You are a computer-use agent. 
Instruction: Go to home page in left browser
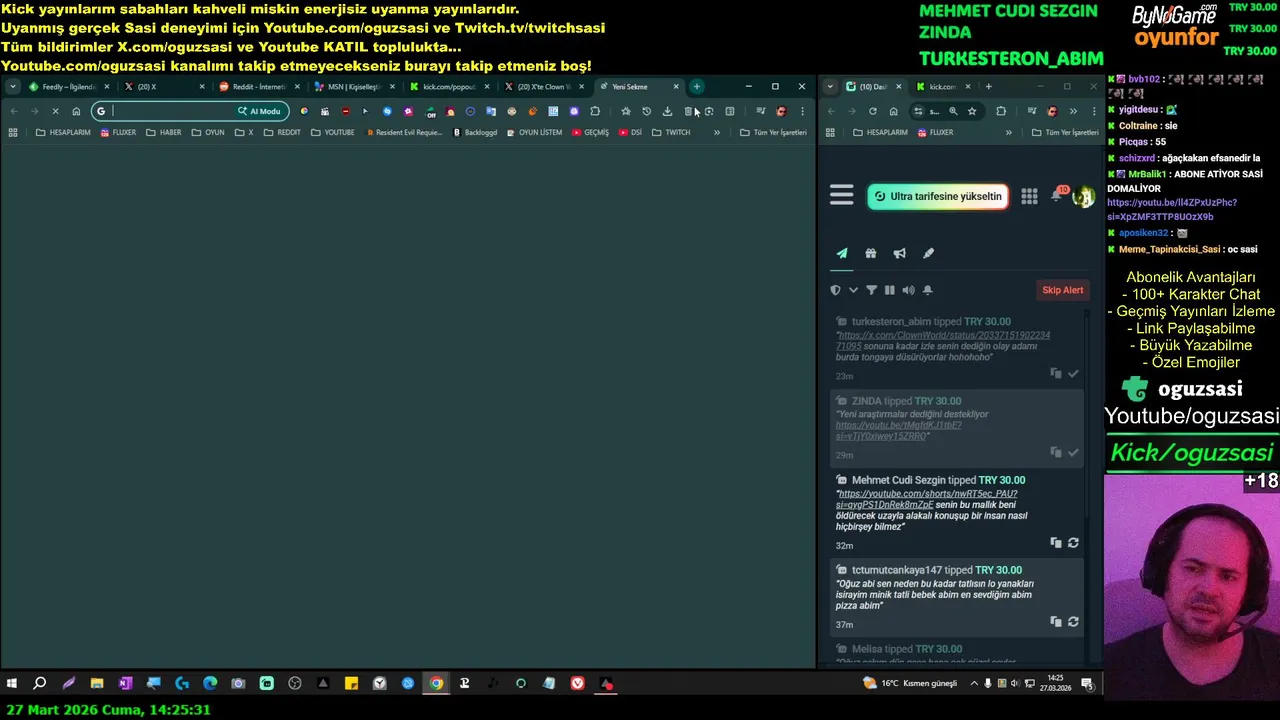pos(76,111)
